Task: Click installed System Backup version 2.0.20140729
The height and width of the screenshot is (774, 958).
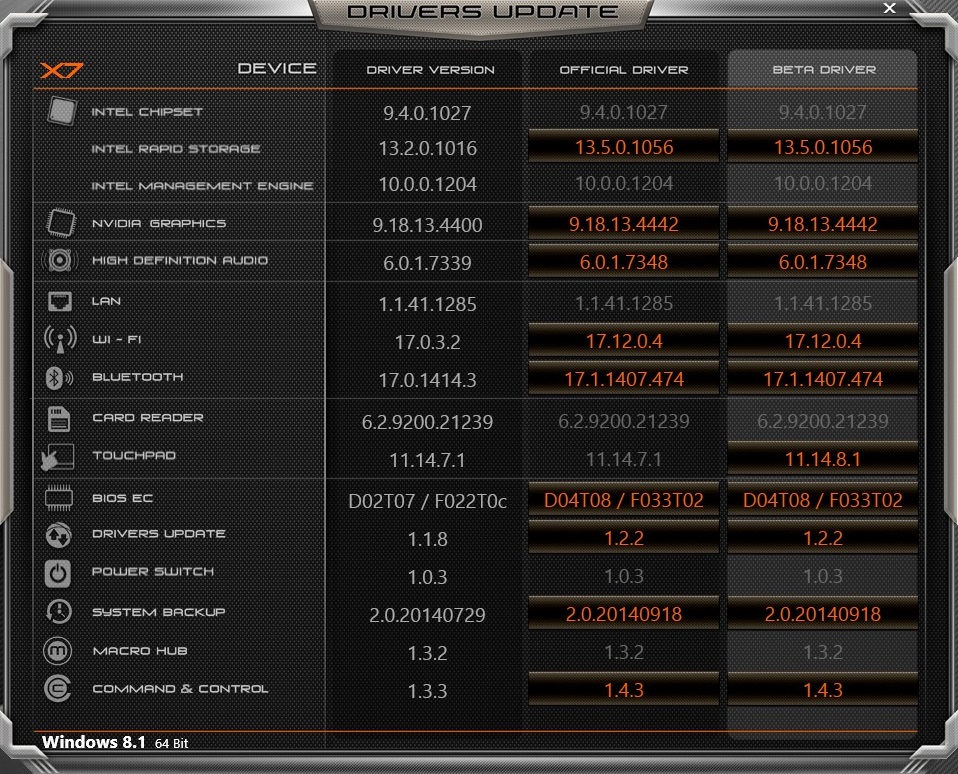Action: coord(428,615)
